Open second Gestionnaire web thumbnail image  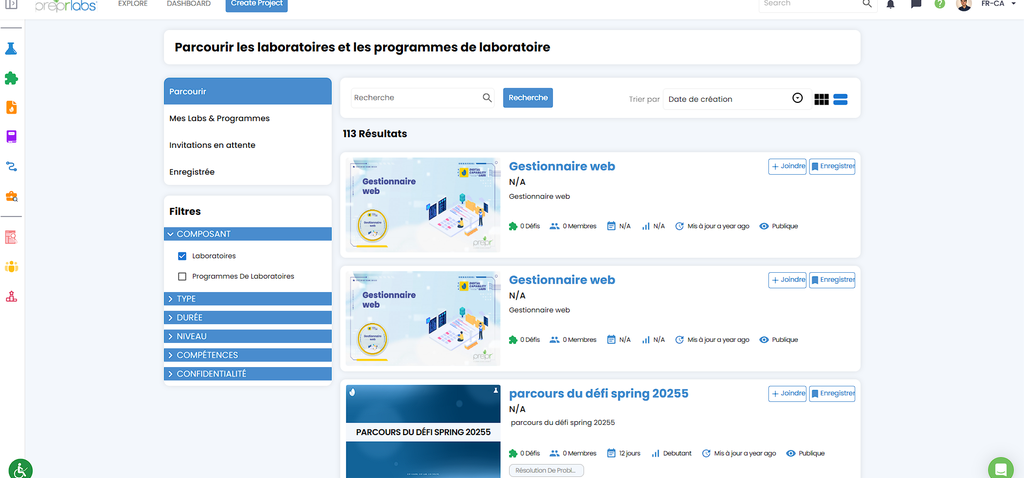(423, 319)
